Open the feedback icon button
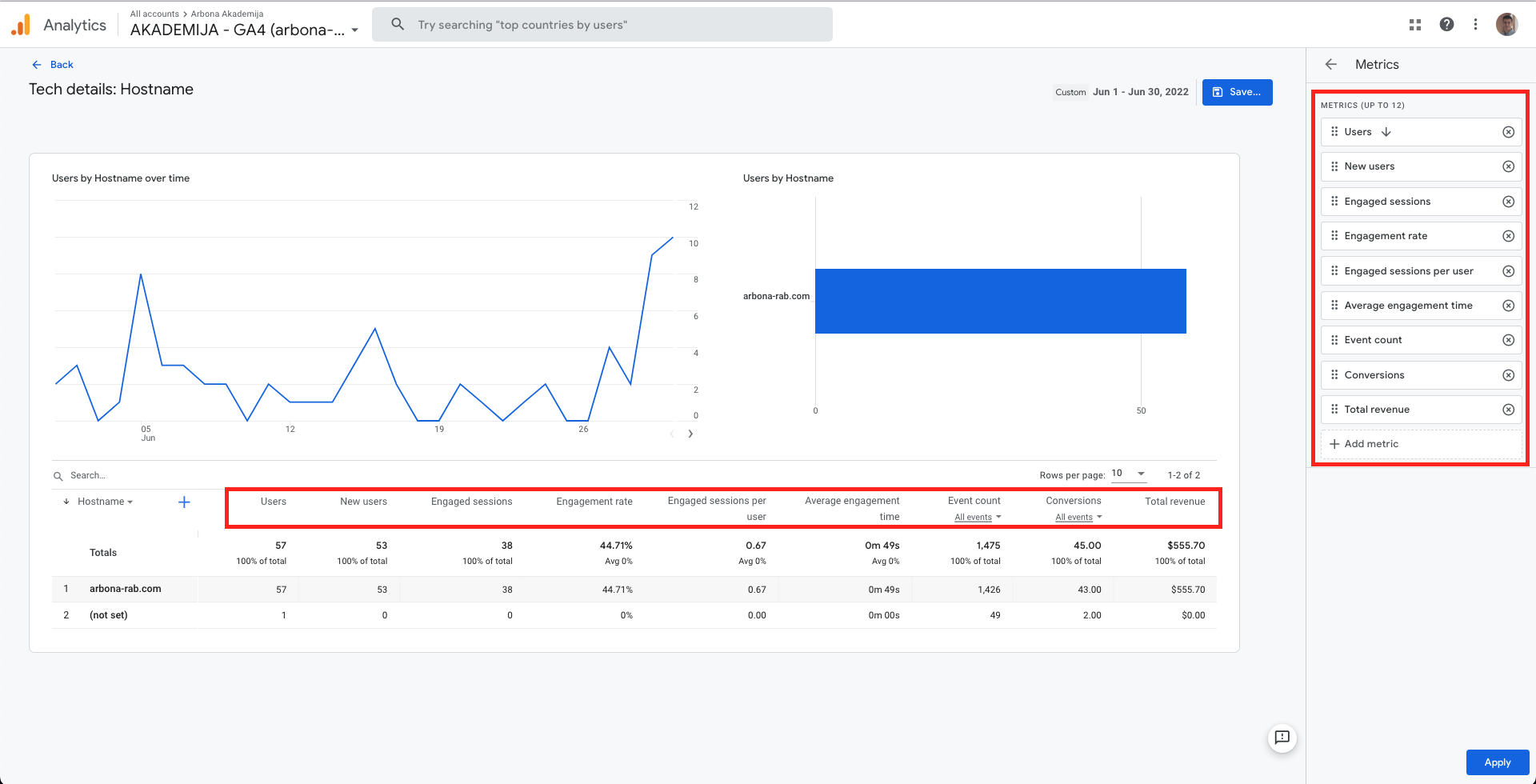This screenshot has width=1536, height=784. pyautogui.click(x=1282, y=738)
